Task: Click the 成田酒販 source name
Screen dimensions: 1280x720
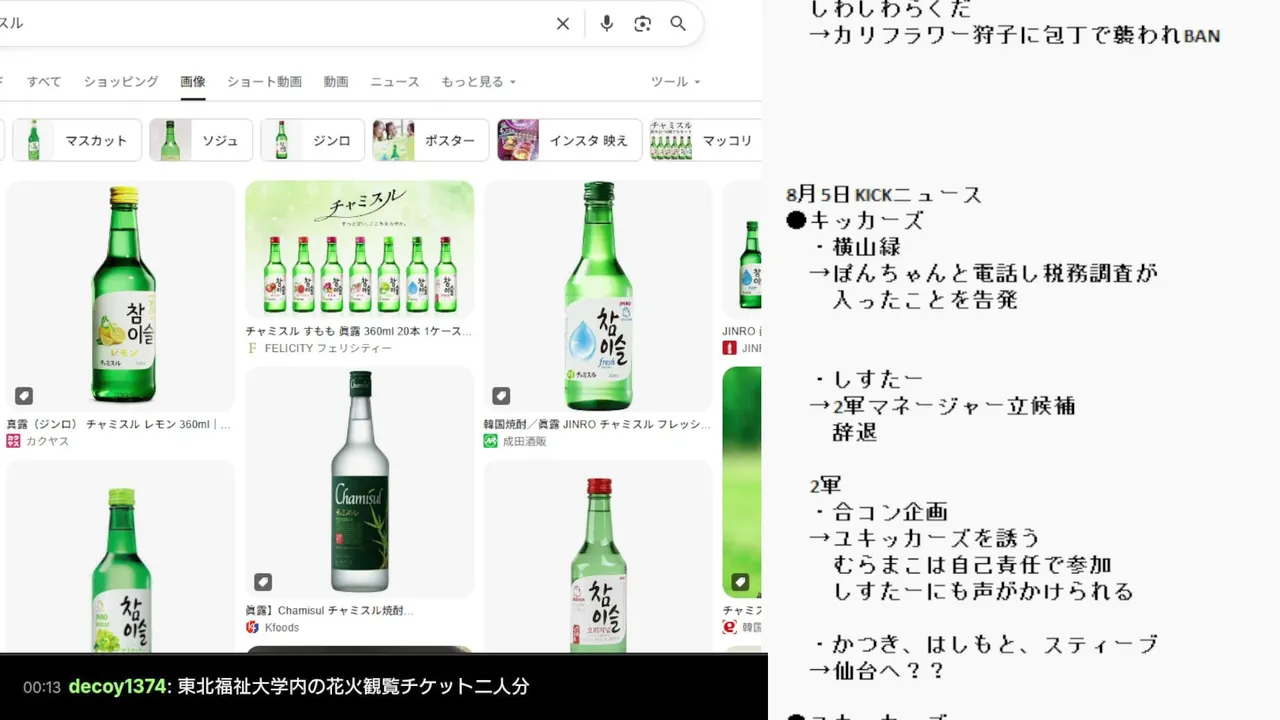Action: click(525, 441)
